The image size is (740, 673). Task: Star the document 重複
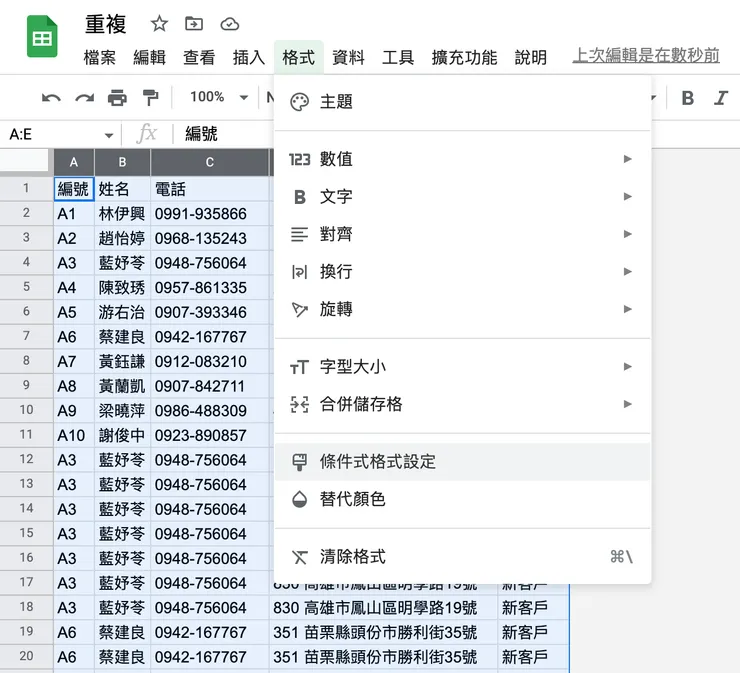[x=159, y=23]
